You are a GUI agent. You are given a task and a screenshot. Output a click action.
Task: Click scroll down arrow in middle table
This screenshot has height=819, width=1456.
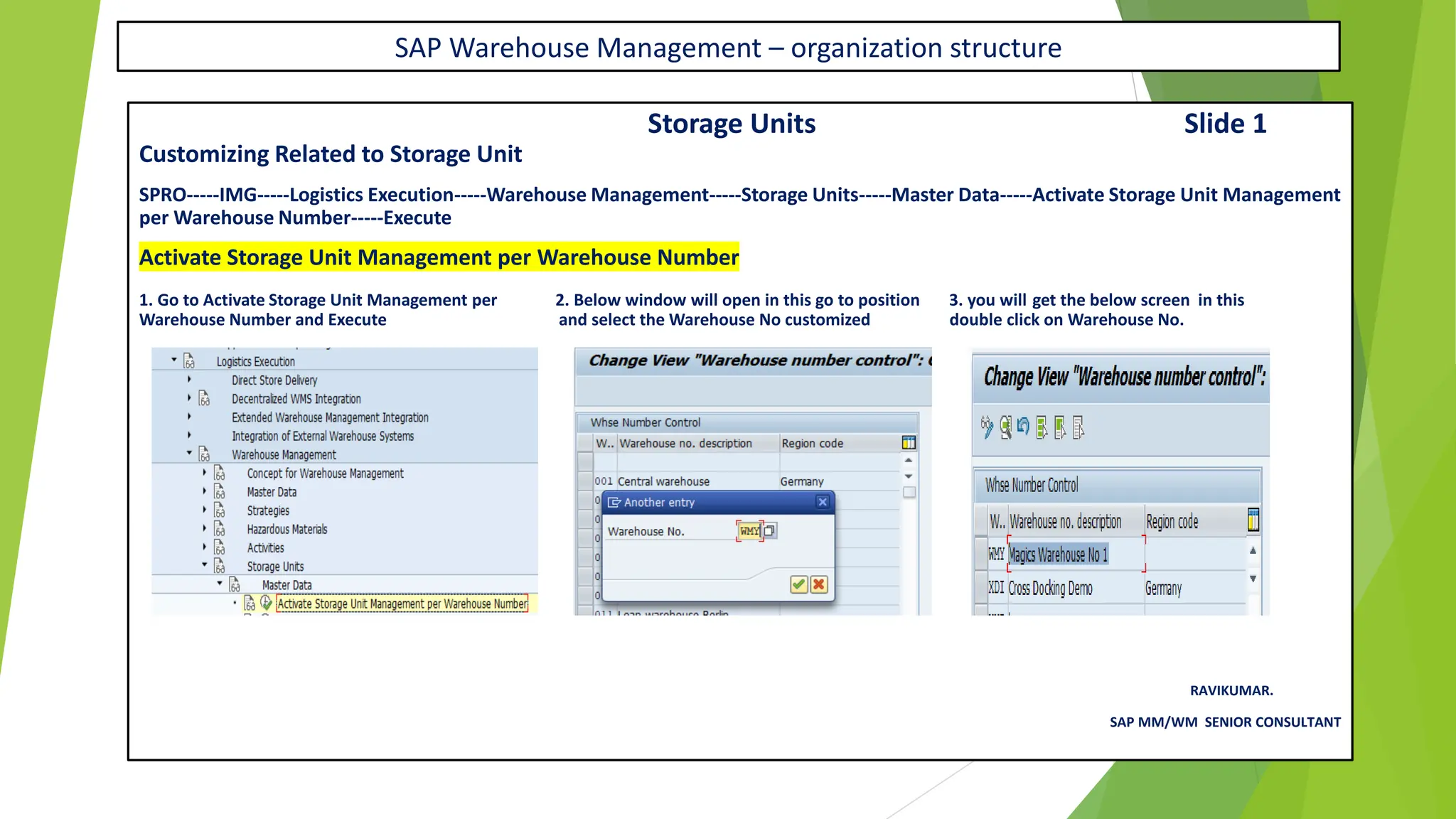(909, 476)
